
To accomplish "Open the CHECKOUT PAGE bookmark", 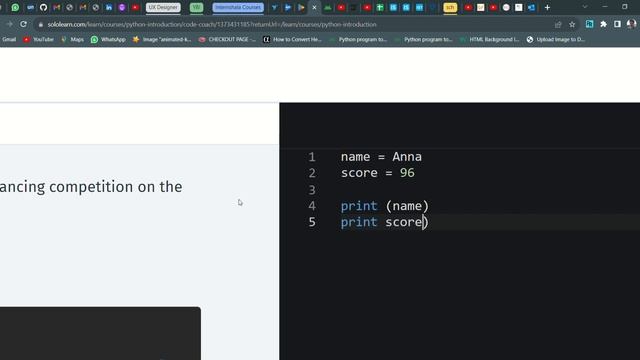I will coord(227,39).
